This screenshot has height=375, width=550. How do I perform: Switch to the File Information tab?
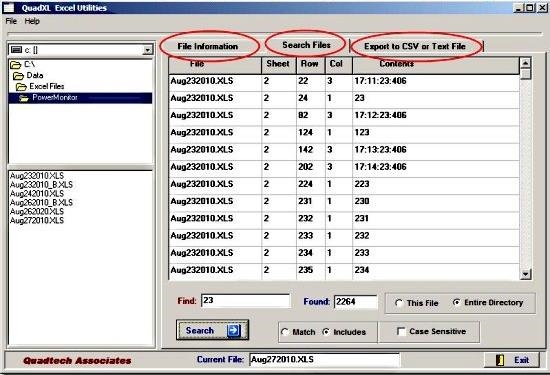tap(208, 46)
